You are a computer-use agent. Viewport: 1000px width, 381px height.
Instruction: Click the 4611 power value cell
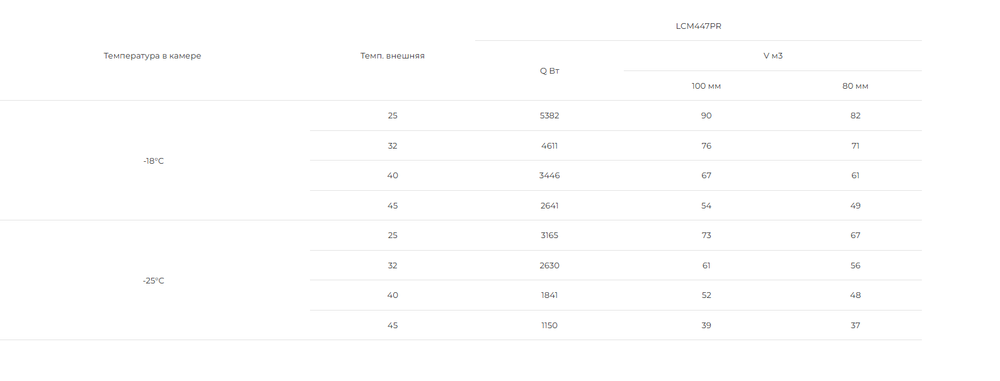tap(549, 146)
